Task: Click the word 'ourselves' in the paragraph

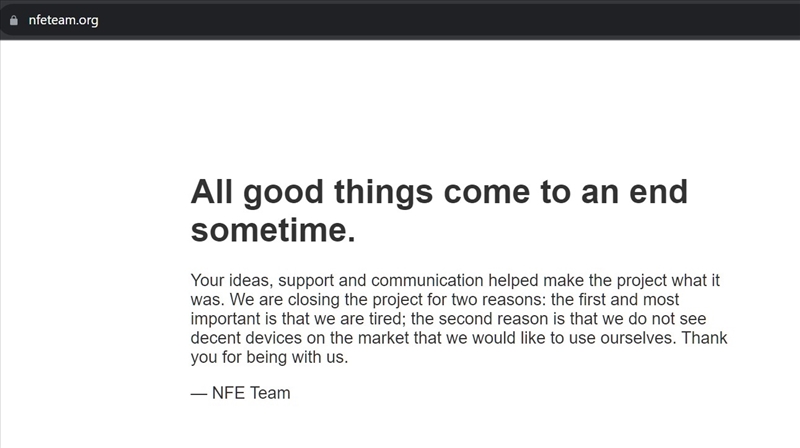Action: 614,339
